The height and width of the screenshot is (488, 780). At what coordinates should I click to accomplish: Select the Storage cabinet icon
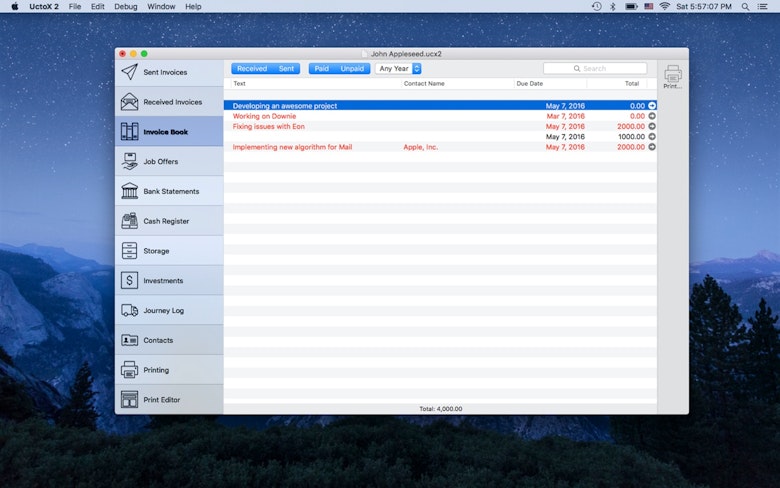[x=129, y=251]
